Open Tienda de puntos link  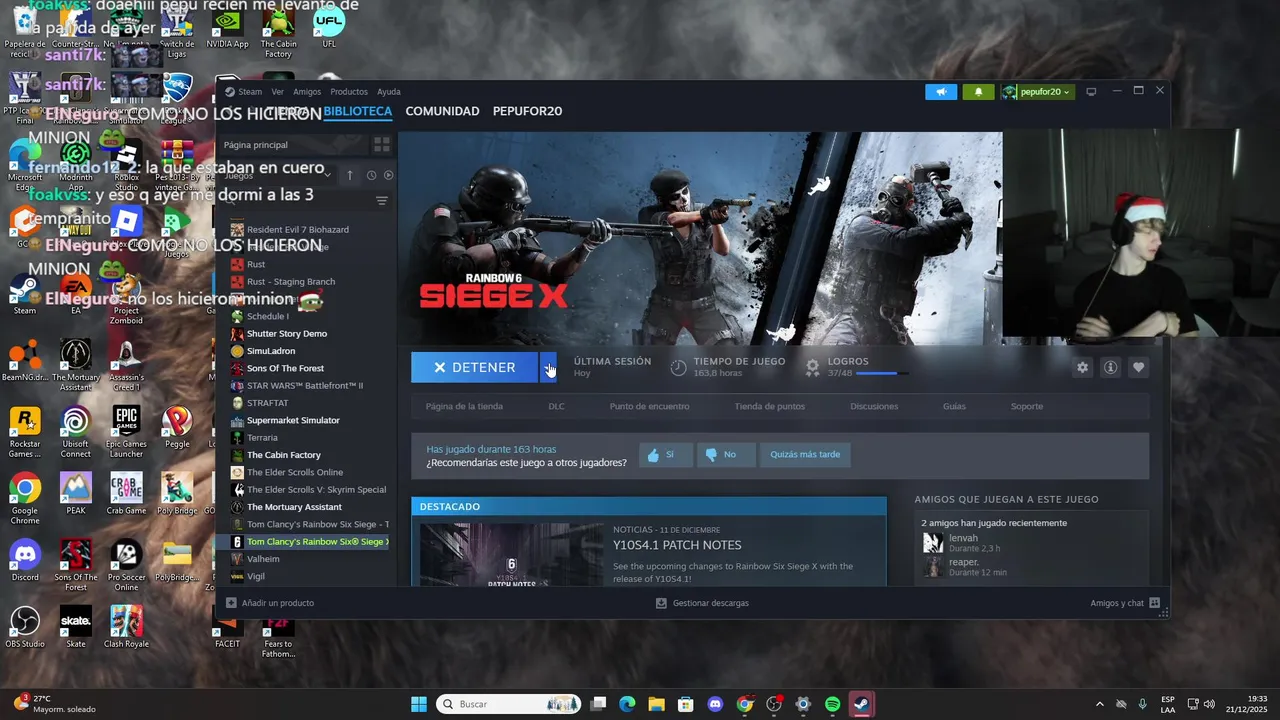pos(769,406)
